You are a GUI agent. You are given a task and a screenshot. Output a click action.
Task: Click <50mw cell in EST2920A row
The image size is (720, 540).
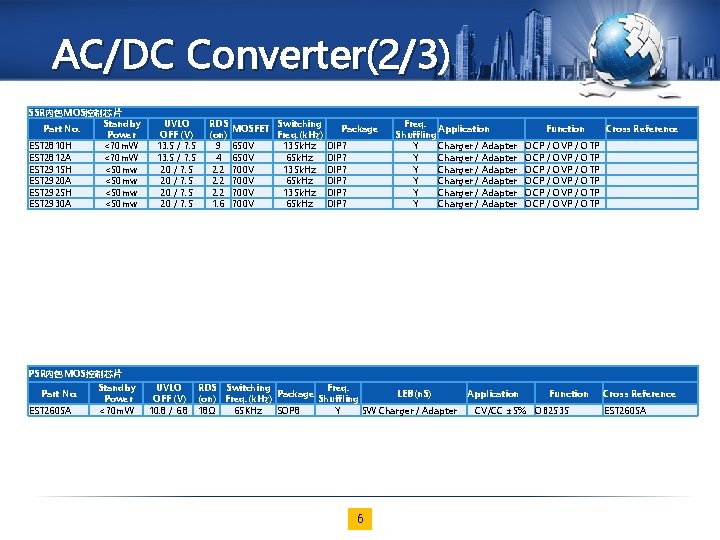(121, 181)
